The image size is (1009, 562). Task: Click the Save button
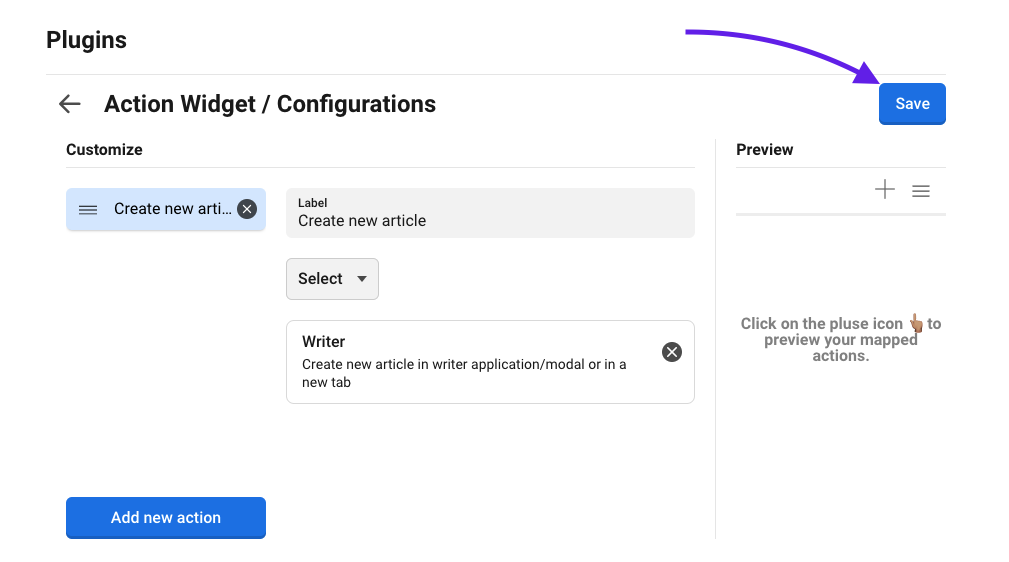pyautogui.click(x=912, y=104)
